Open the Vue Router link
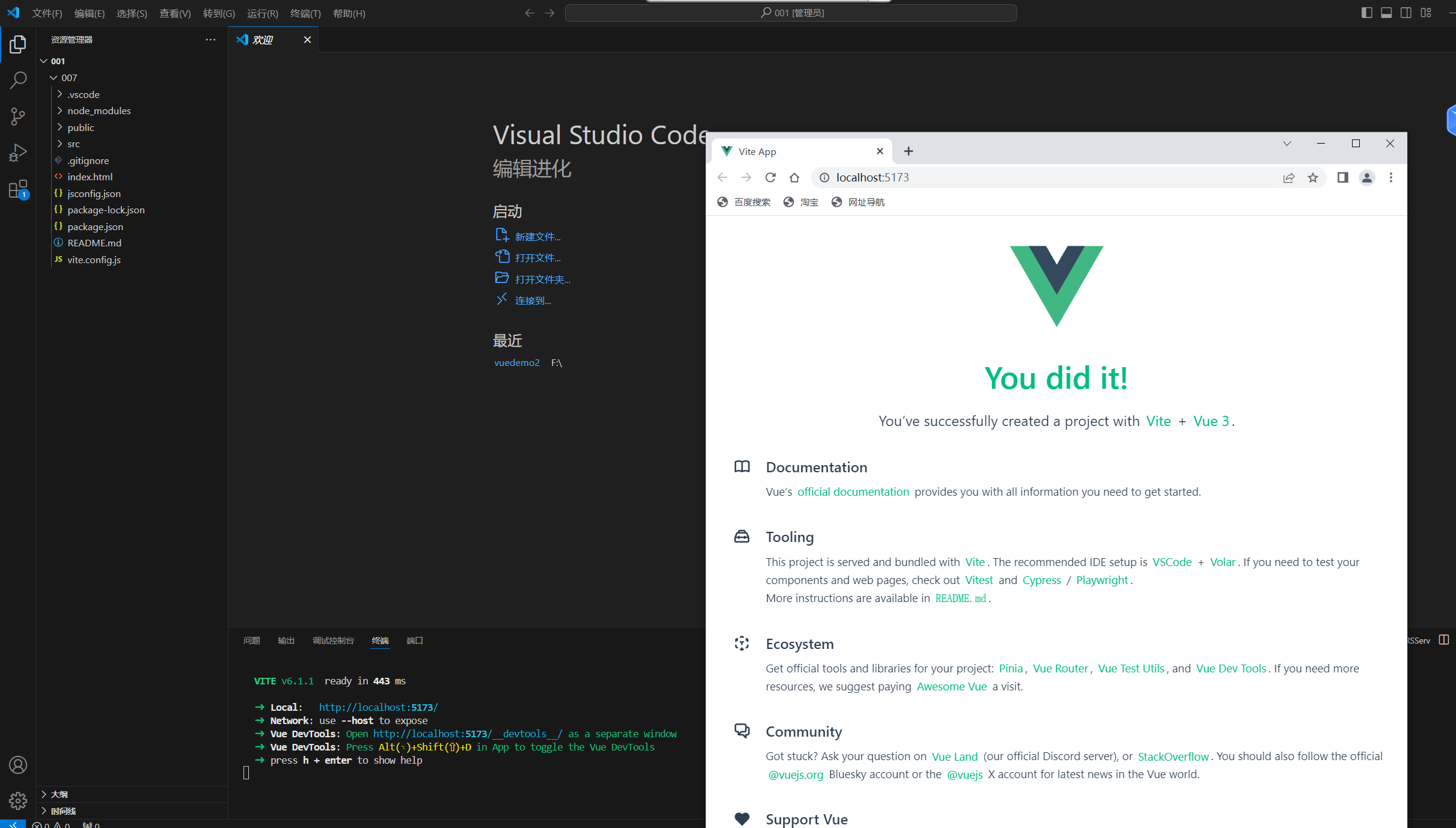The width and height of the screenshot is (1456, 828). (1060, 668)
